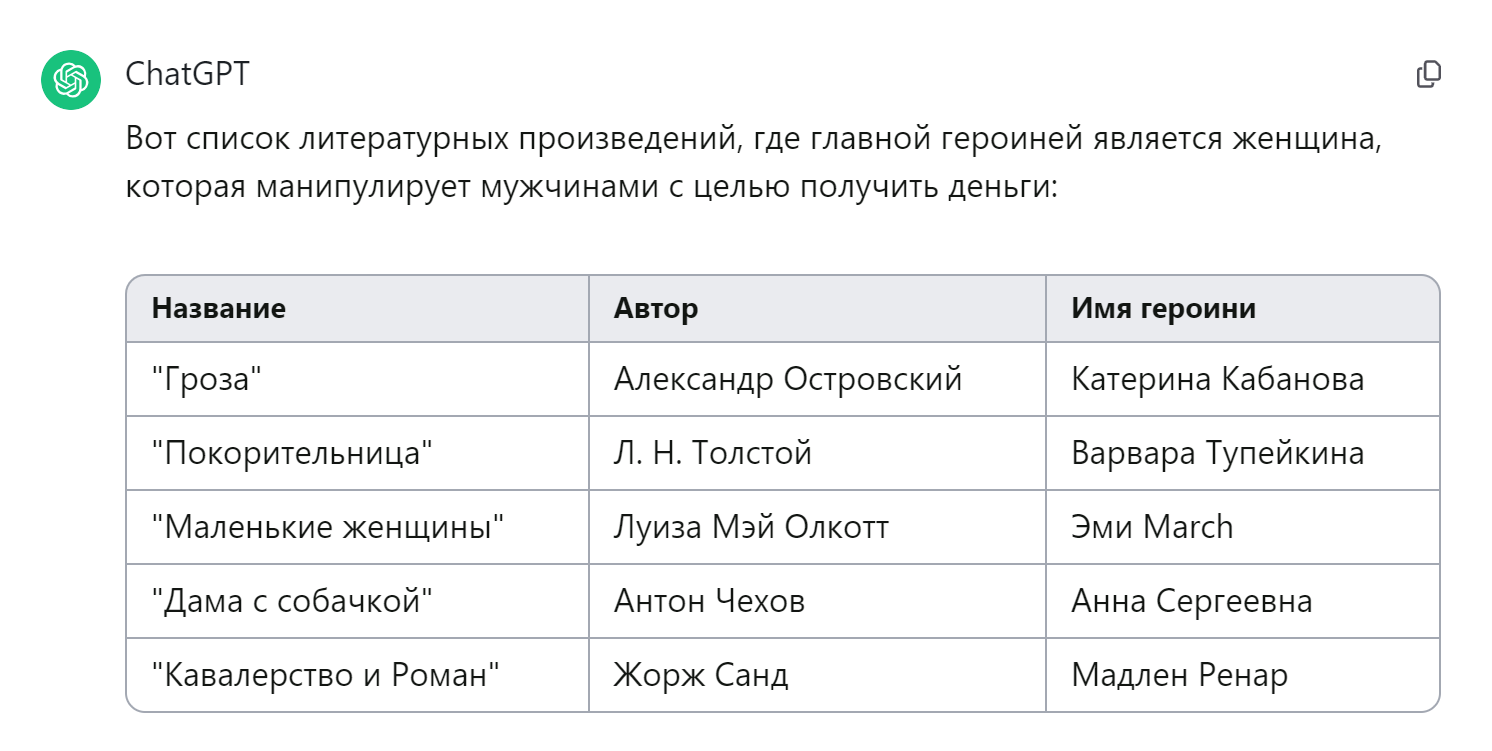Click the "Антон Чехов" author cell
The width and height of the screenshot is (1492, 751).
click(x=709, y=601)
